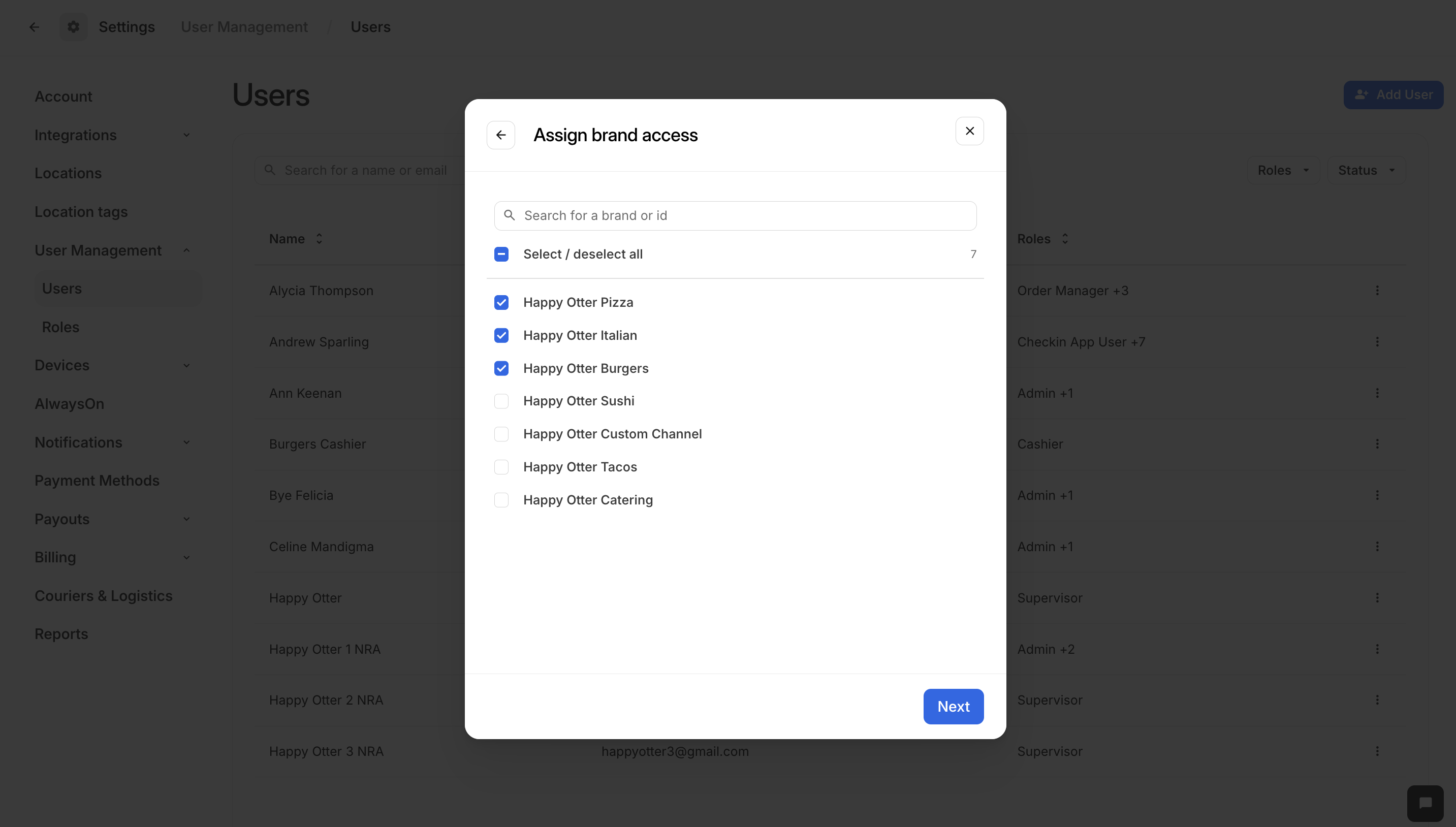This screenshot has height=827, width=1456.
Task: Collapse the User Management section
Action: [187, 250]
